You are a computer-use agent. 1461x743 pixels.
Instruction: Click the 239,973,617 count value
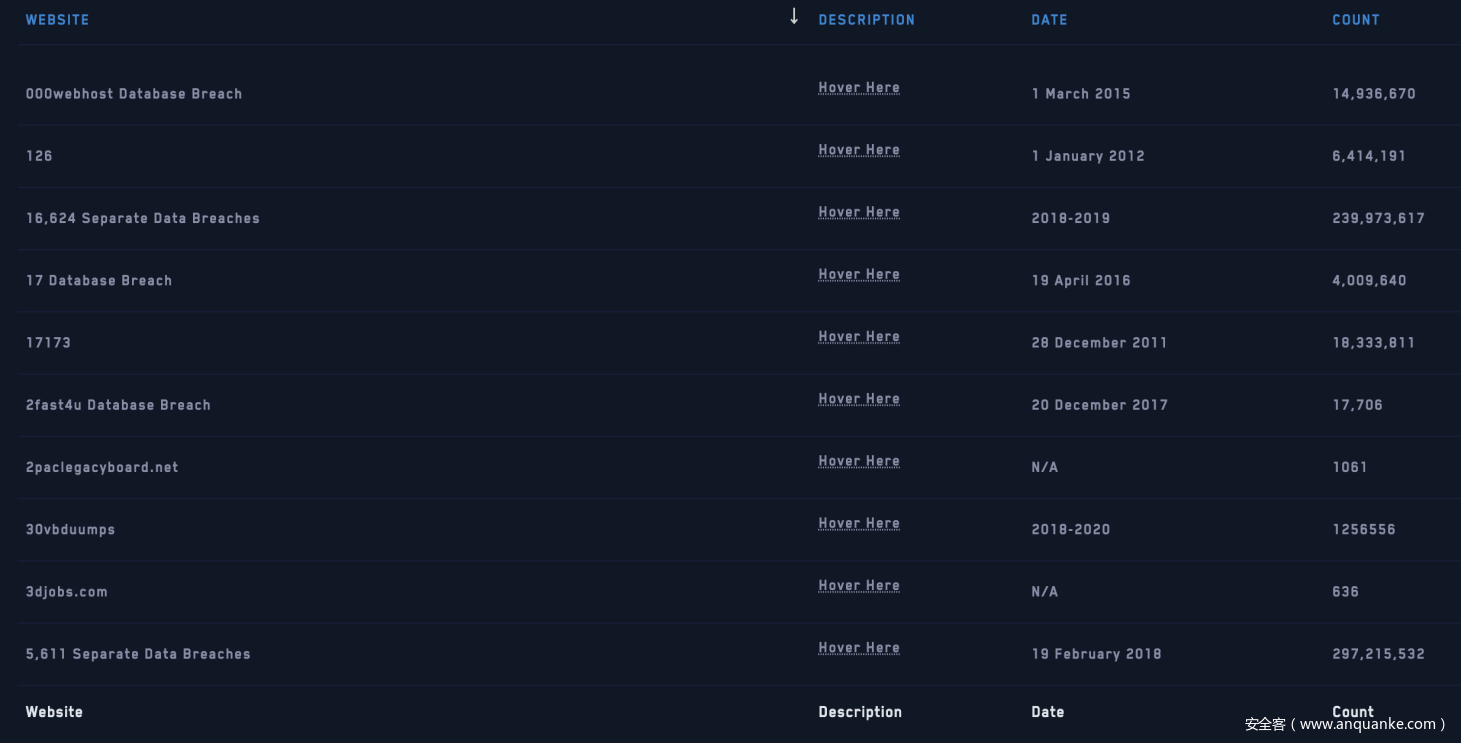1377,218
